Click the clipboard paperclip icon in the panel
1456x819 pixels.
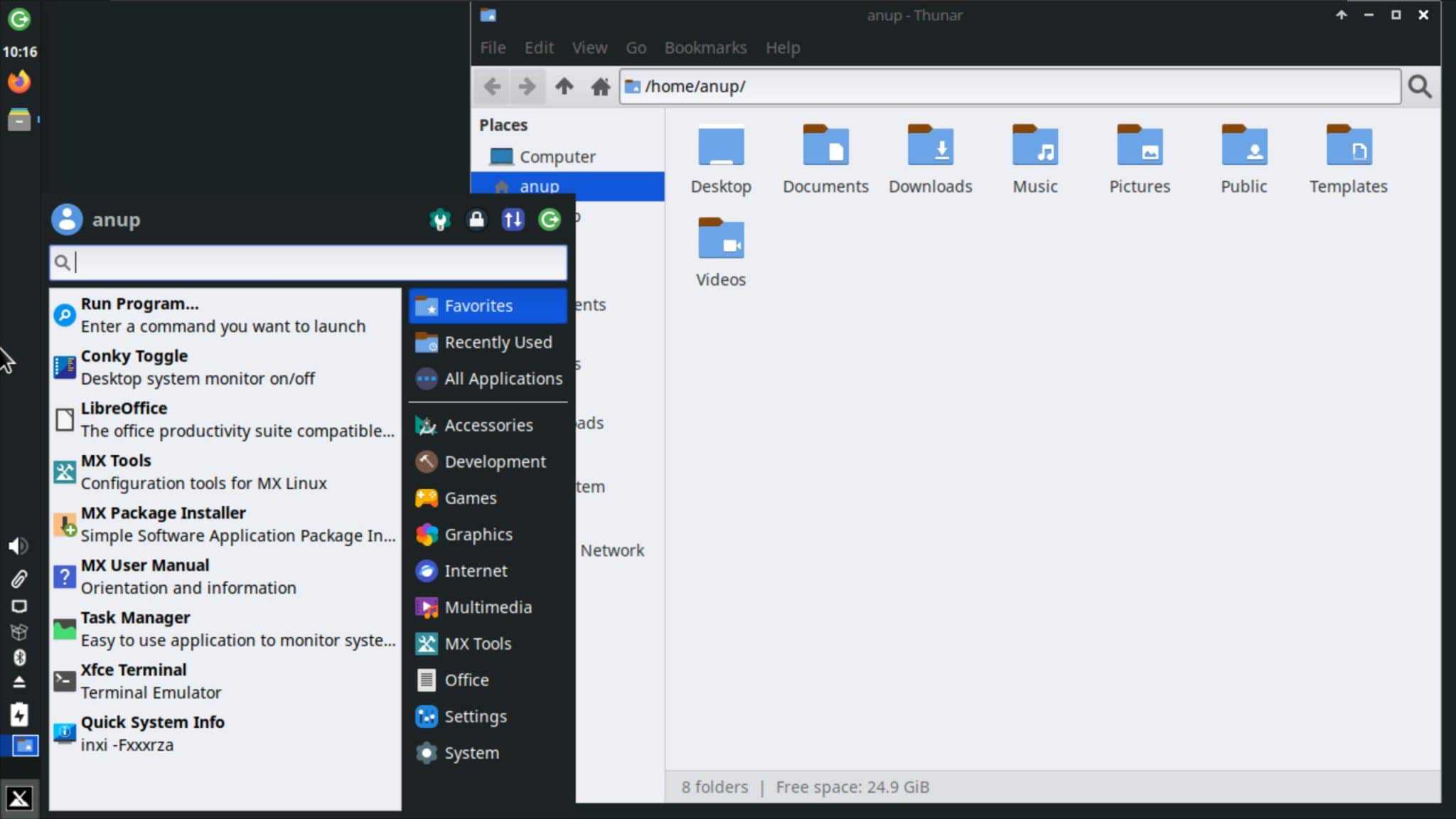click(x=19, y=579)
